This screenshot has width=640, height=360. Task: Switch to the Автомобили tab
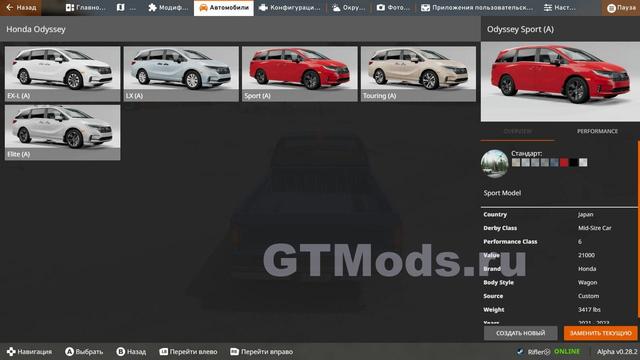click(x=224, y=8)
